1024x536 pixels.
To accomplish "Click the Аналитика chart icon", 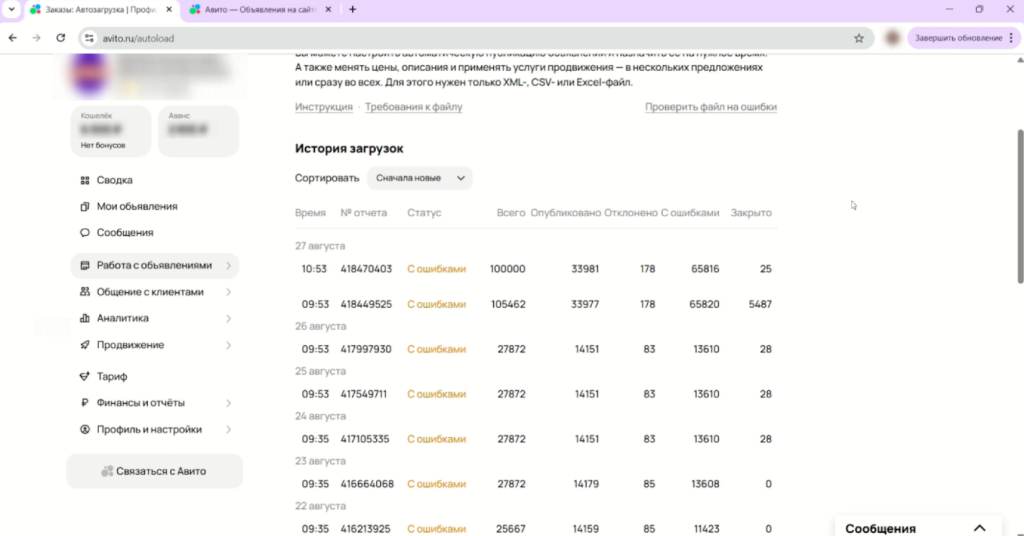I will (x=85, y=319).
